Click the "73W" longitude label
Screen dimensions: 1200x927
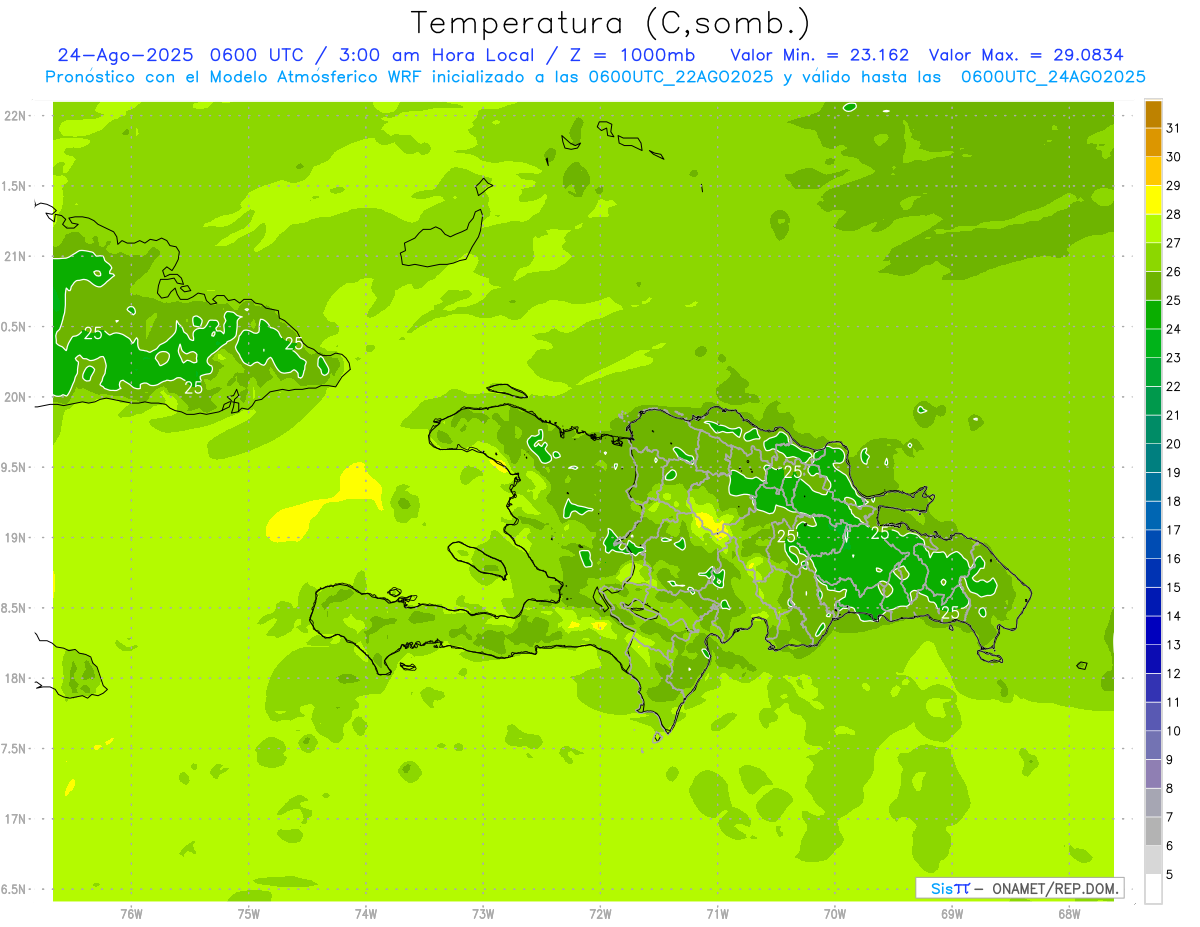click(x=483, y=913)
